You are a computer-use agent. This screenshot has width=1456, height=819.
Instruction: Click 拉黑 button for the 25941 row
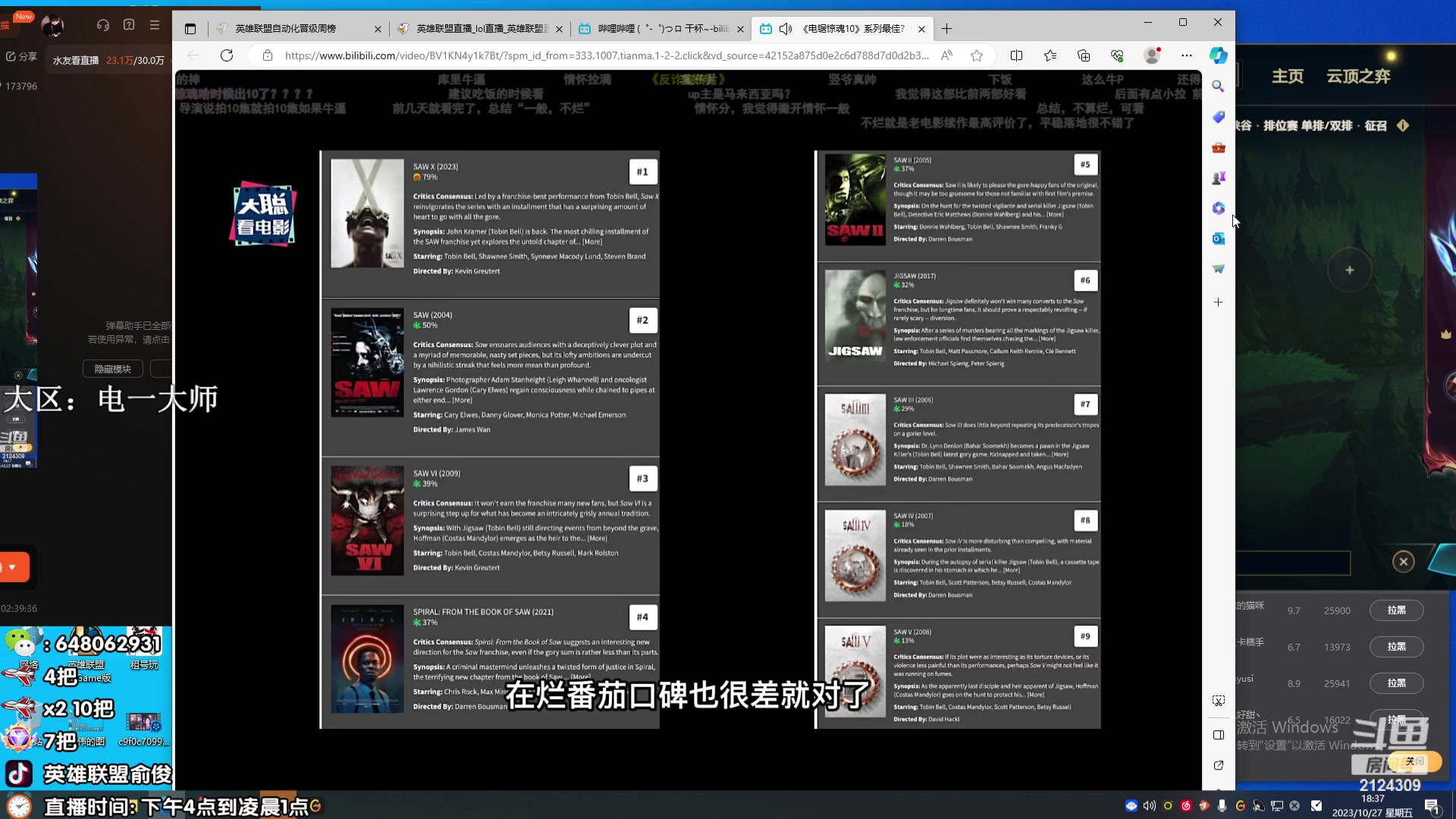(1396, 683)
